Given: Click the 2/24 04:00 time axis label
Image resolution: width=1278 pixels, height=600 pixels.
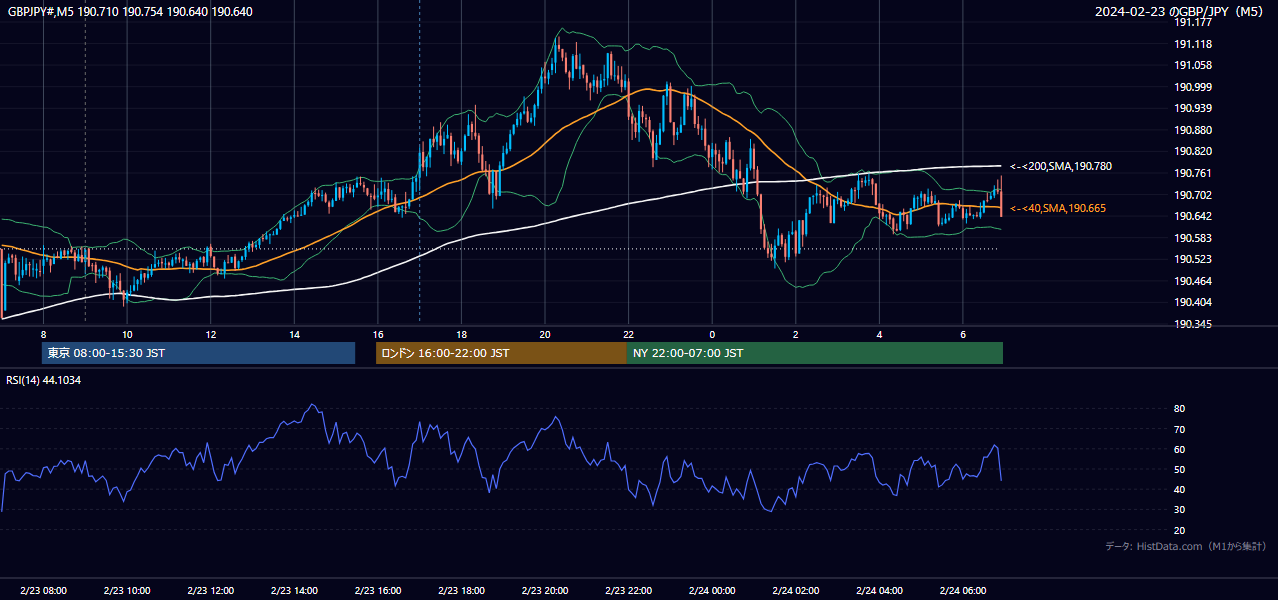Looking at the screenshot, I should 879,591.
